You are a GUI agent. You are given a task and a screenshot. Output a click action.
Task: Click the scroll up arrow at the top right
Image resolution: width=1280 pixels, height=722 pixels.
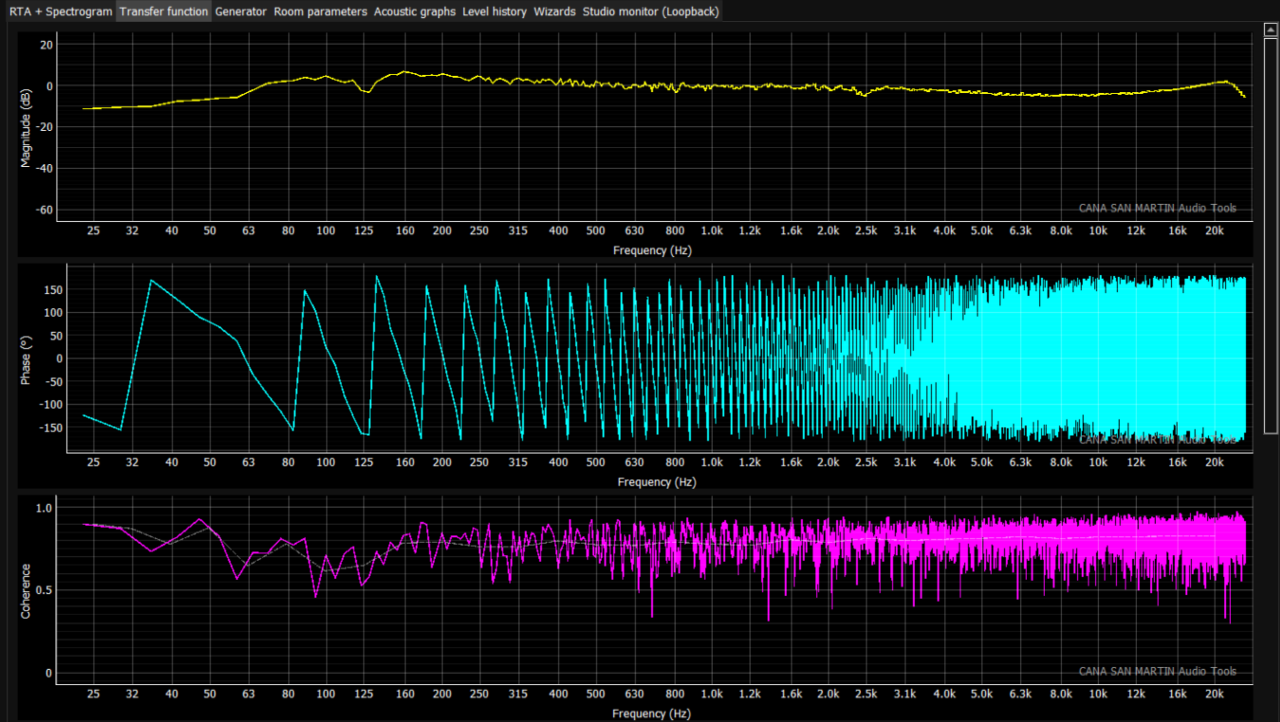pyautogui.click(x=1271, y=28)
